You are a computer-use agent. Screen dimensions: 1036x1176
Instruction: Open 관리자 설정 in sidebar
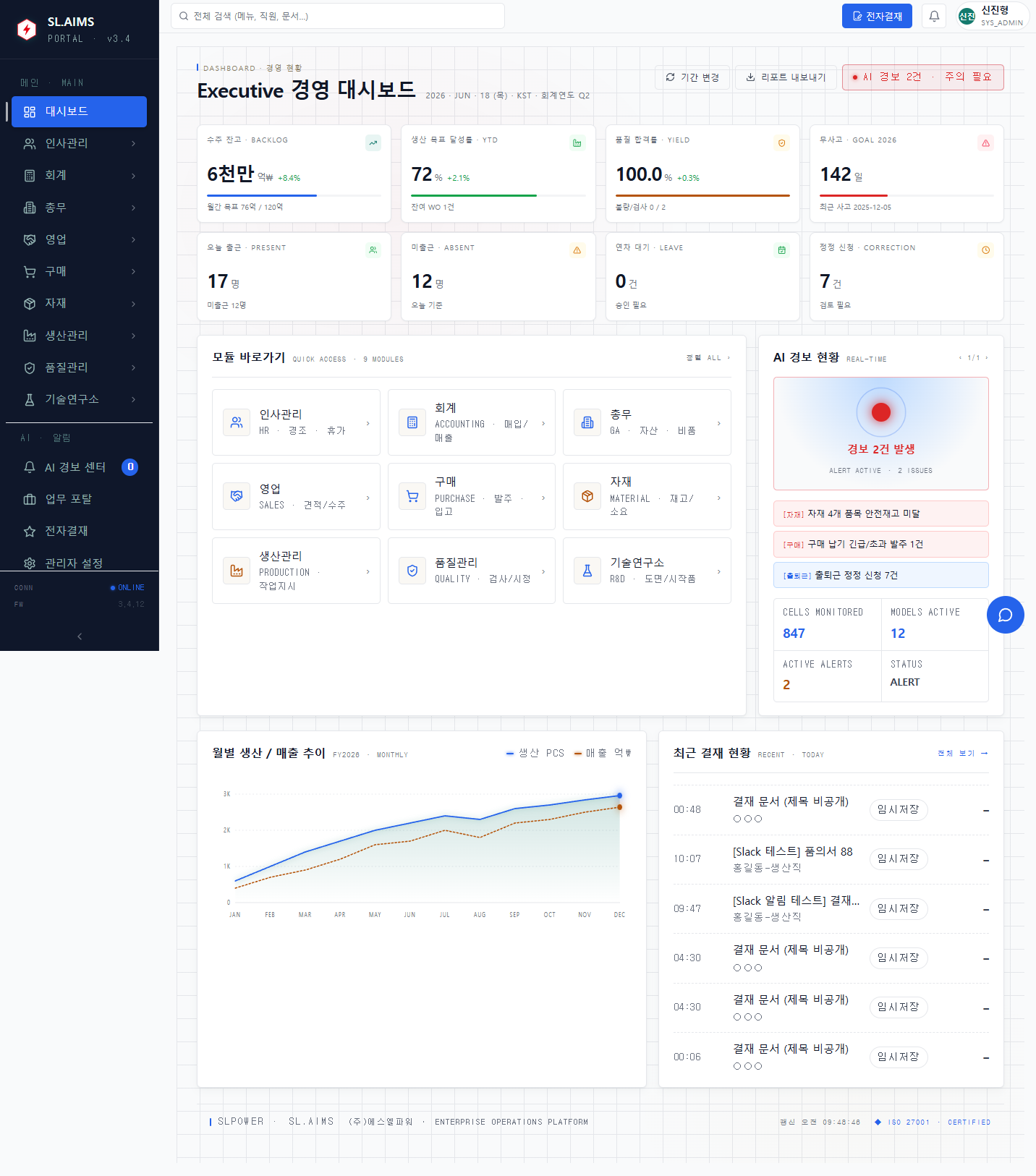click(x=80, y=563)
